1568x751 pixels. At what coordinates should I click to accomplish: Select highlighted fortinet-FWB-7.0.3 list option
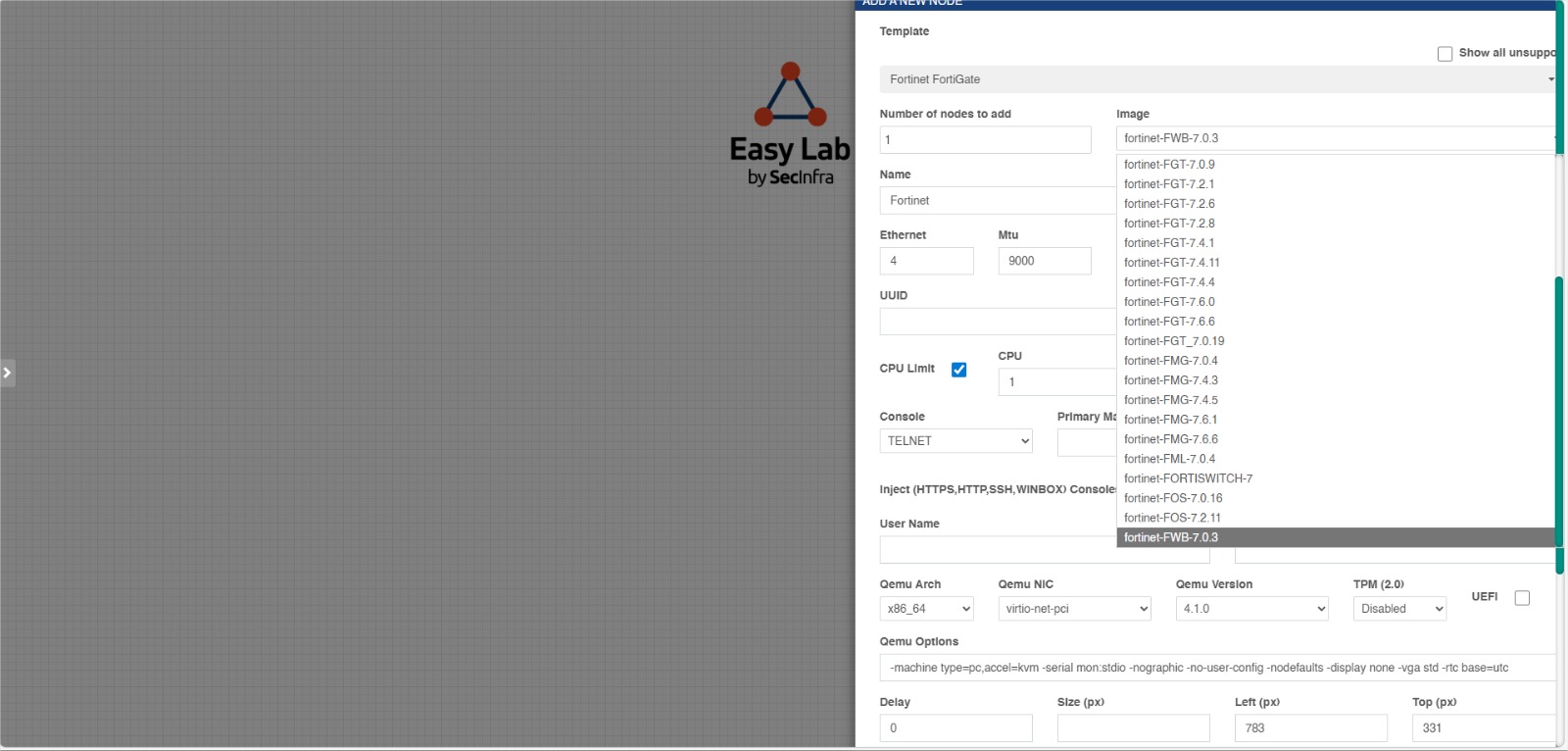[1336, 537]
